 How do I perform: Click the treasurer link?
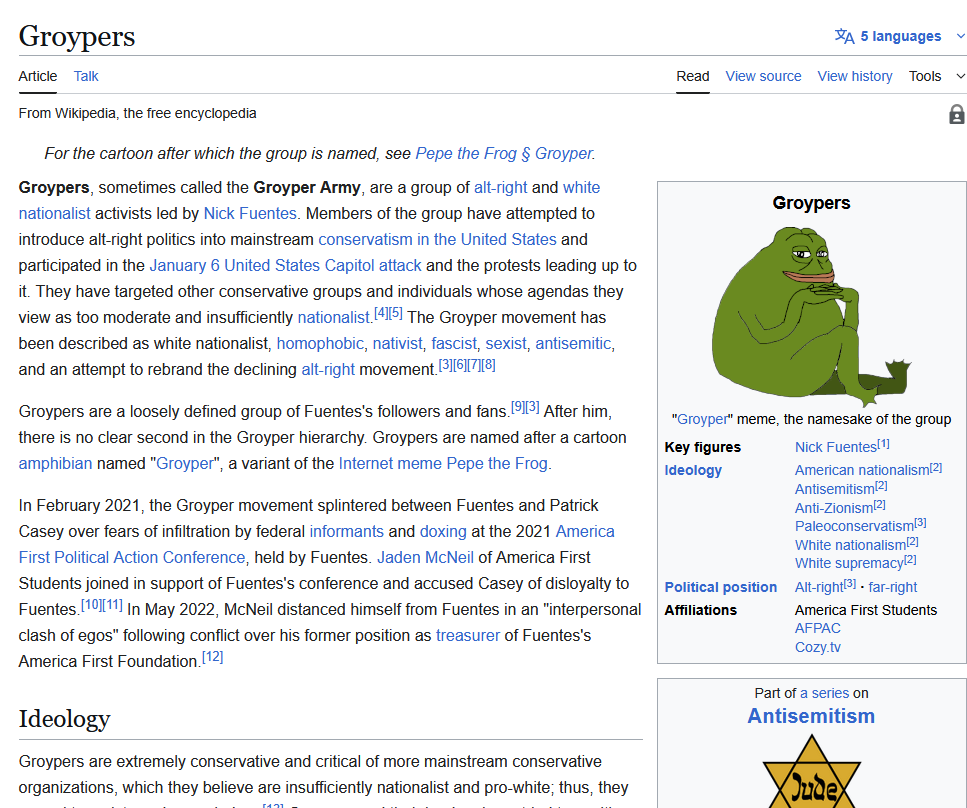point(467,635)
